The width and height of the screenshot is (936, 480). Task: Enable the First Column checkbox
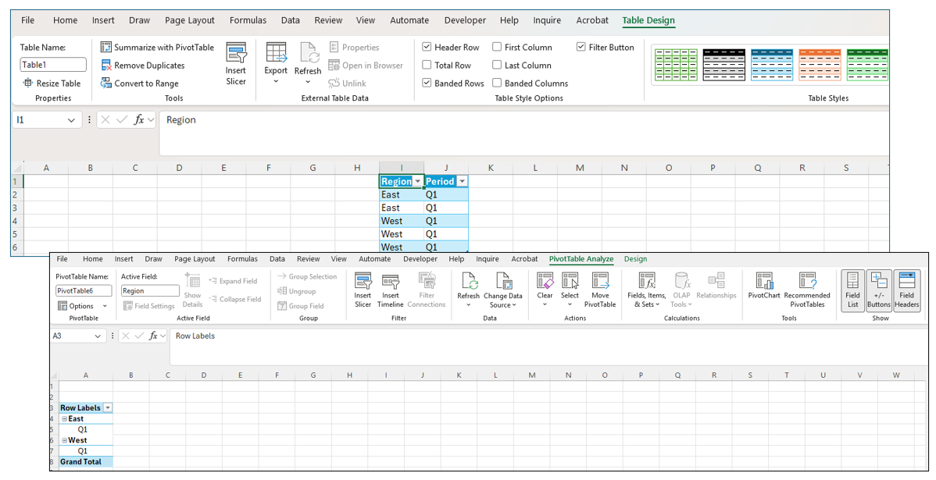pos(497,47)
